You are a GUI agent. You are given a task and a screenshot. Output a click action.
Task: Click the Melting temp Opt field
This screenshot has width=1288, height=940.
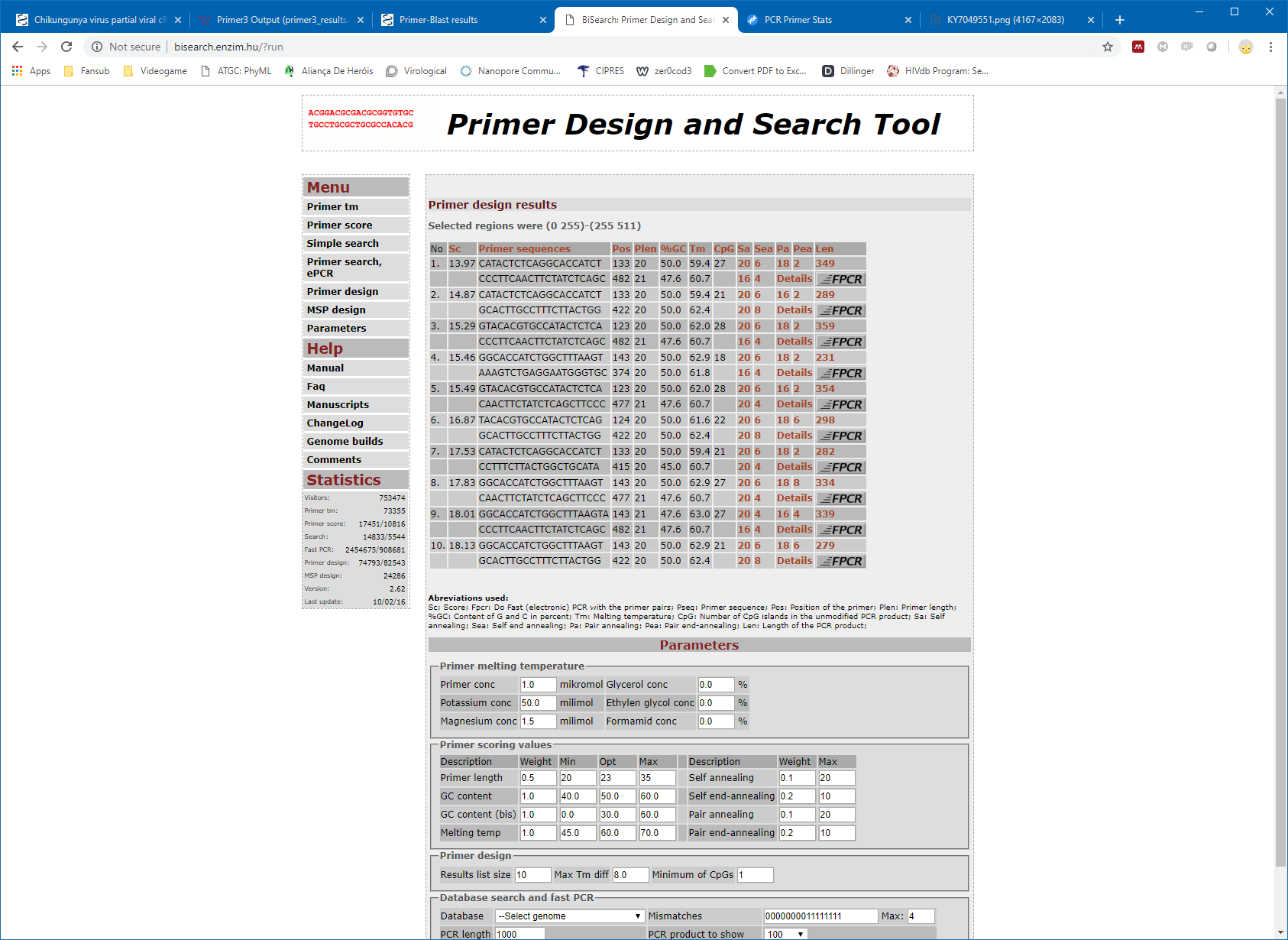pyautogui.click(x=617, y=833)
